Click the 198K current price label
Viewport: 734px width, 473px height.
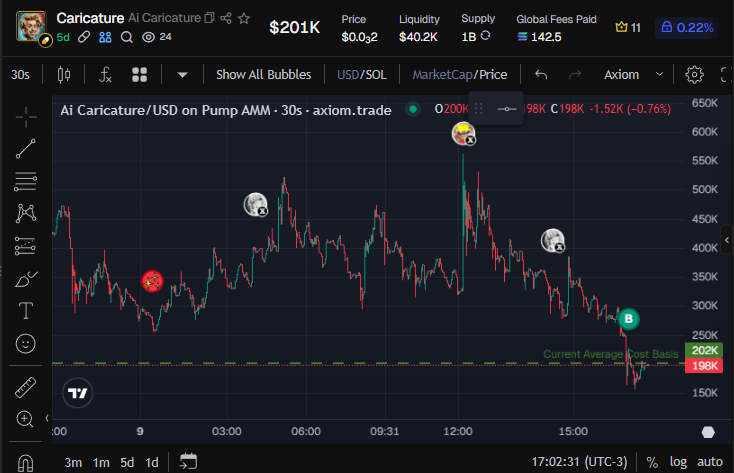coord(704,366)
